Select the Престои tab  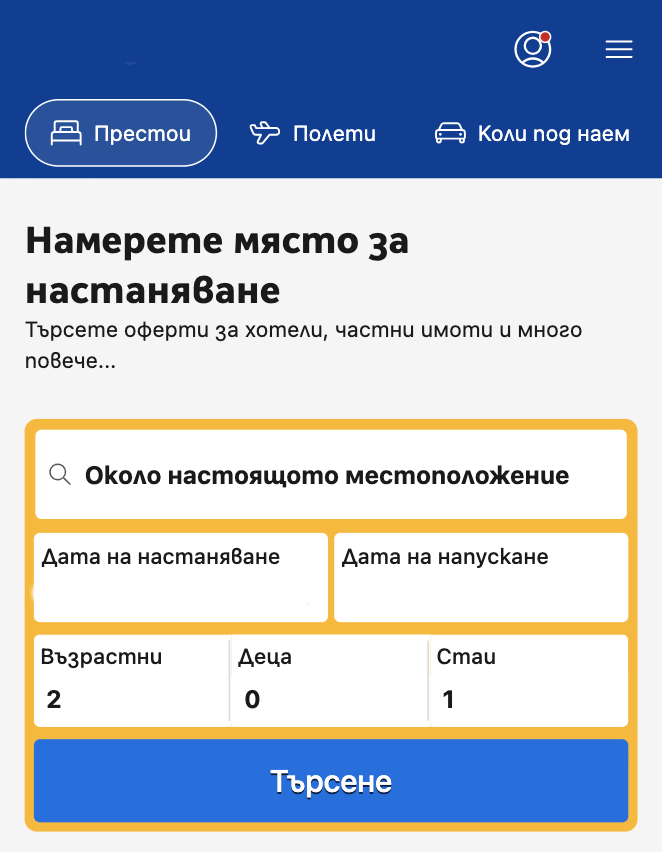(x=121, y=133)
